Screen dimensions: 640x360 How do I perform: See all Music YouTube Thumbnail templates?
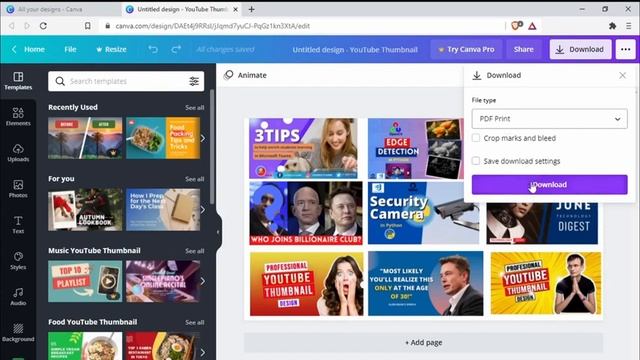(194, 251)
